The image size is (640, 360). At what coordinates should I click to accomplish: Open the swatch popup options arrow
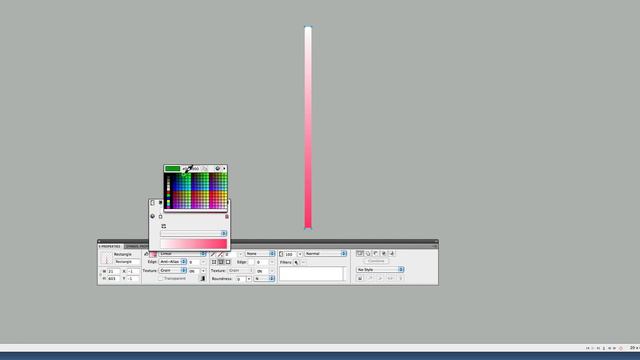tap(224, 168)
